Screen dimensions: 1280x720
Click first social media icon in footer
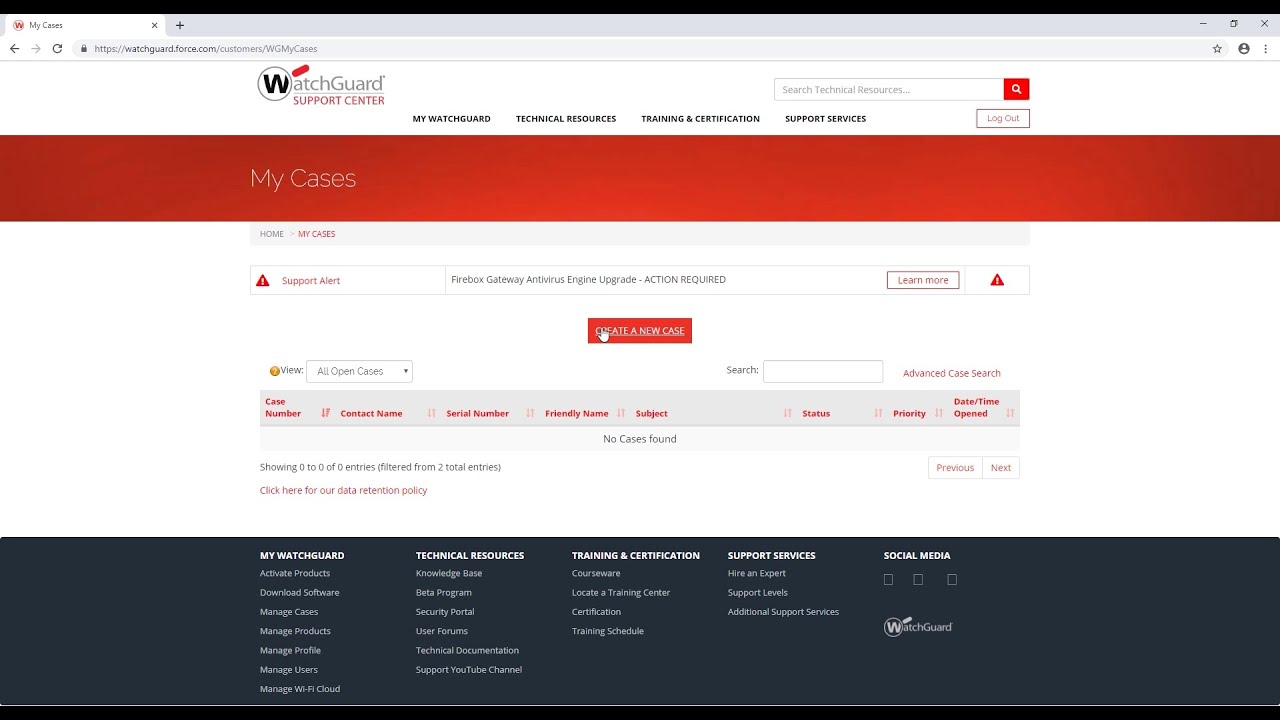click(x=888, y=579)
